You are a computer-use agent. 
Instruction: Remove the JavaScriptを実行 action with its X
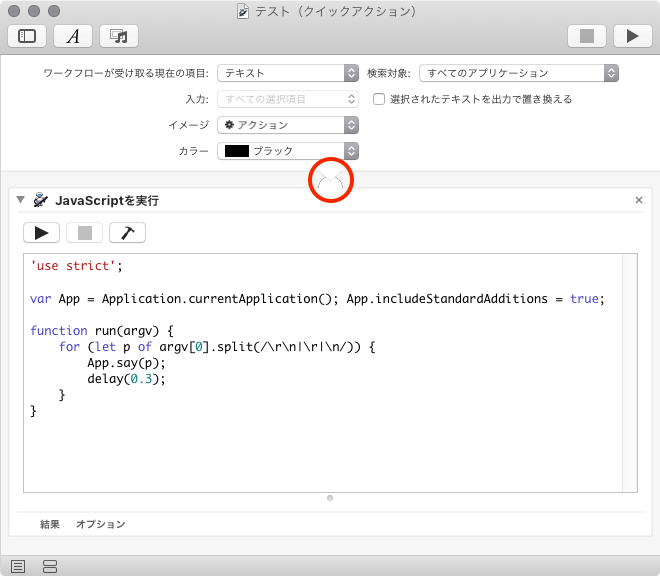[x=639, y=201]
